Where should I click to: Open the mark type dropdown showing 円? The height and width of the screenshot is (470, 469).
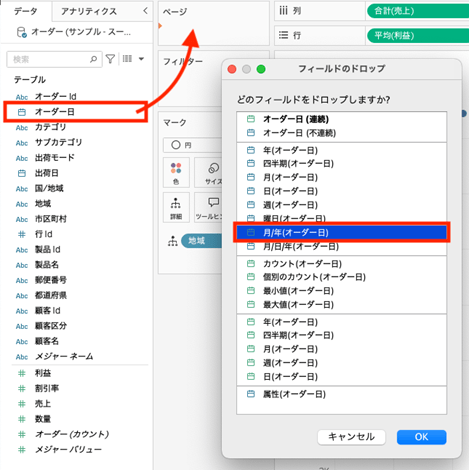pos(193,145)
